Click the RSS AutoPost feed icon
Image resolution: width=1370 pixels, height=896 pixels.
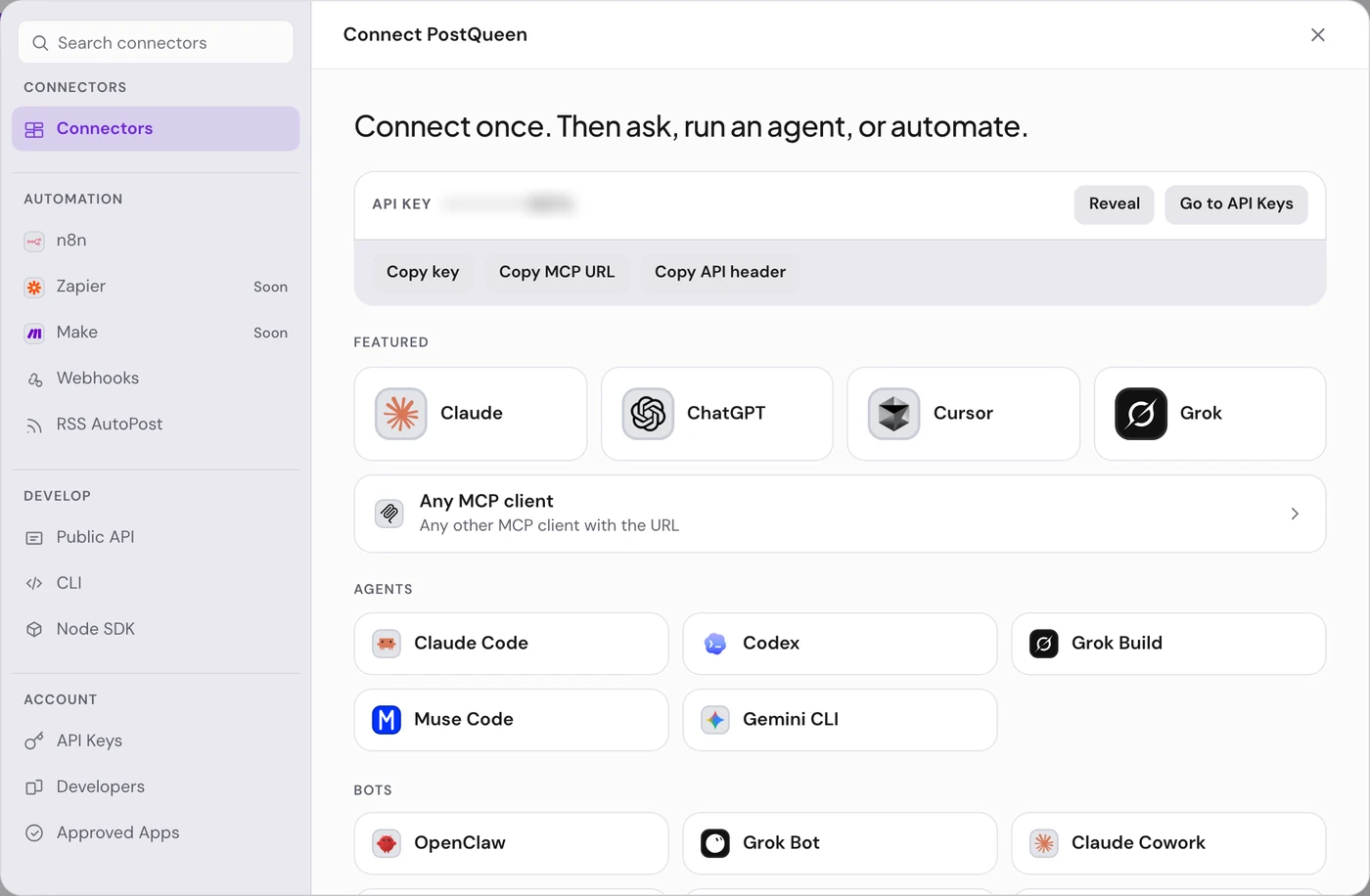(x=34, y=425)
